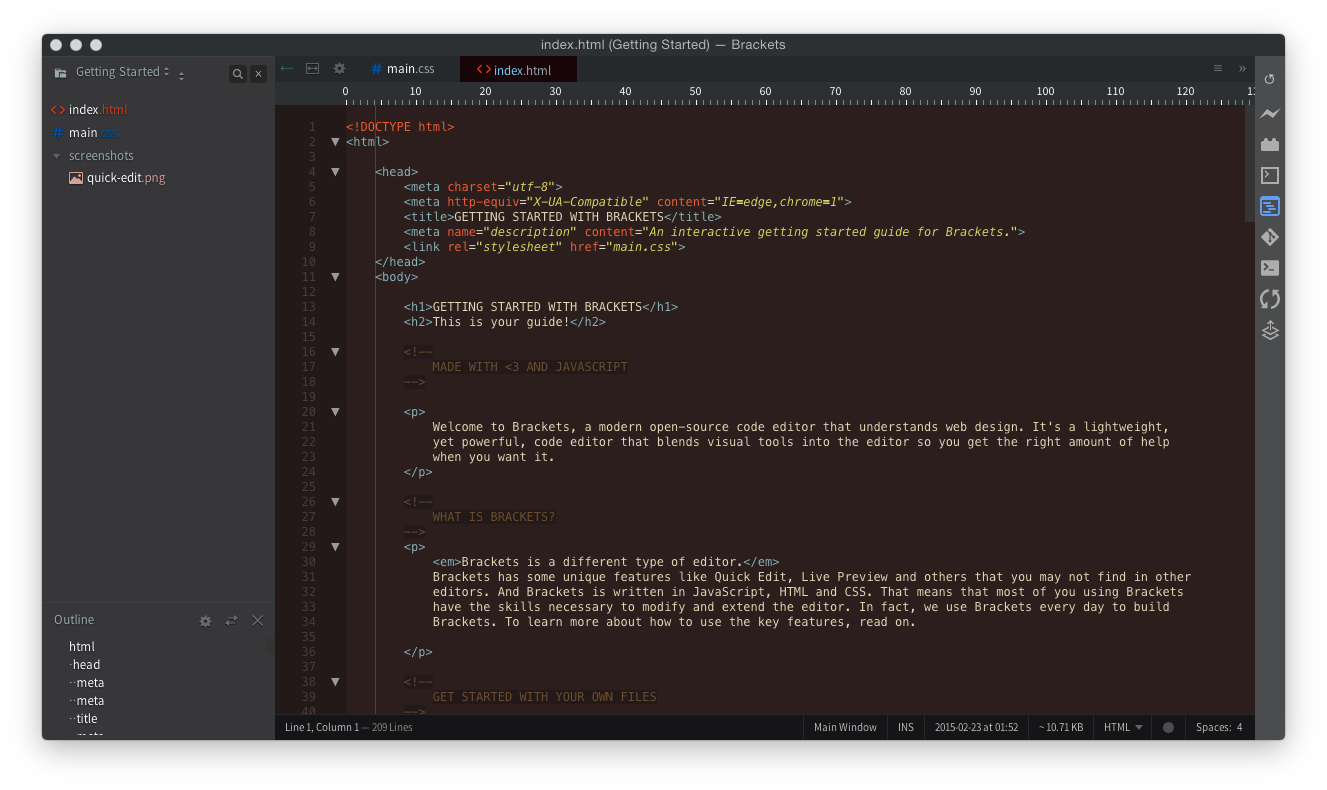Select title in the Outline panel
Screen dimensions: 1327x790
point(87,719)
